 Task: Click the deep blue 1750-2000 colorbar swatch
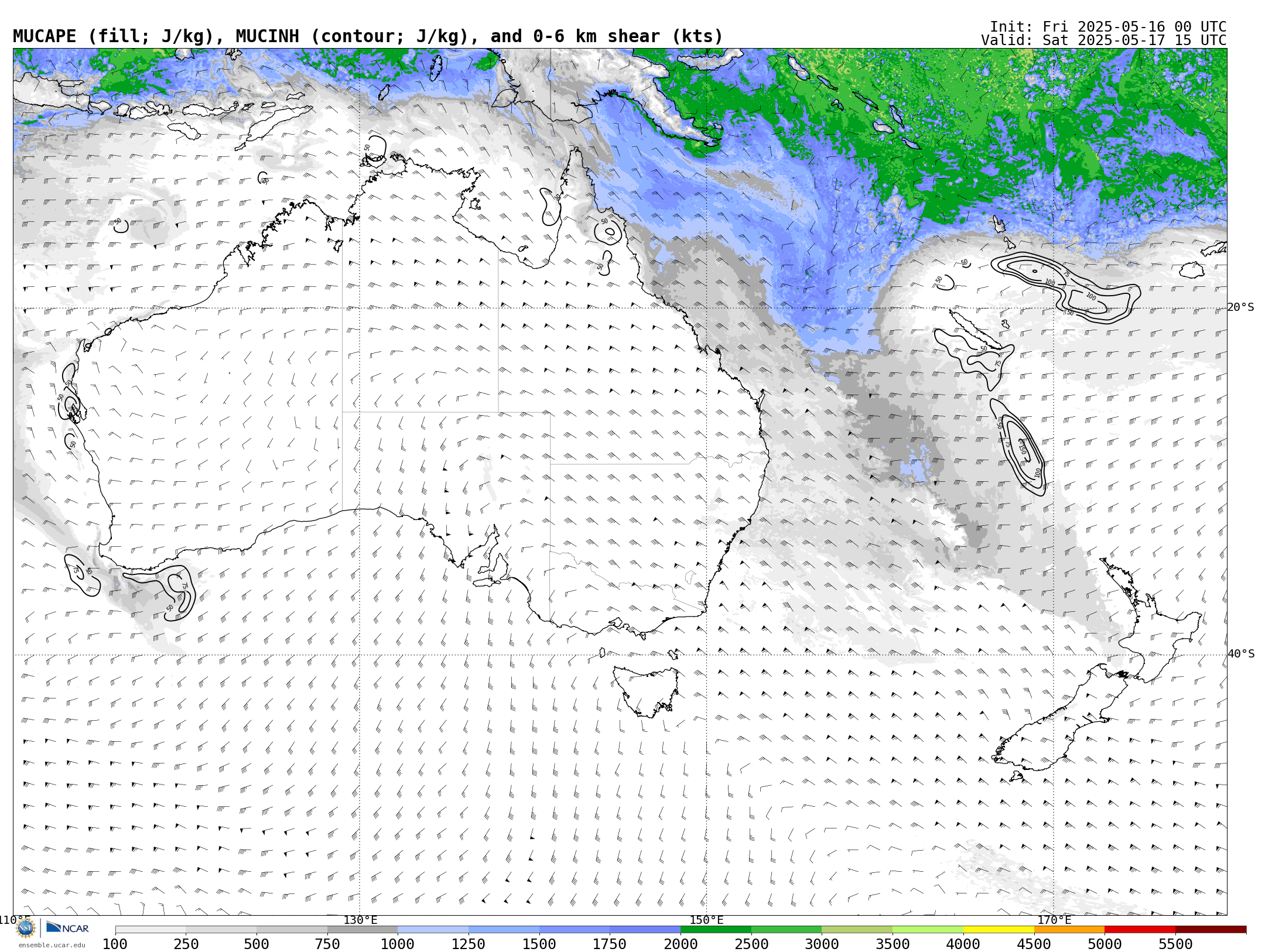pos(645,930)
